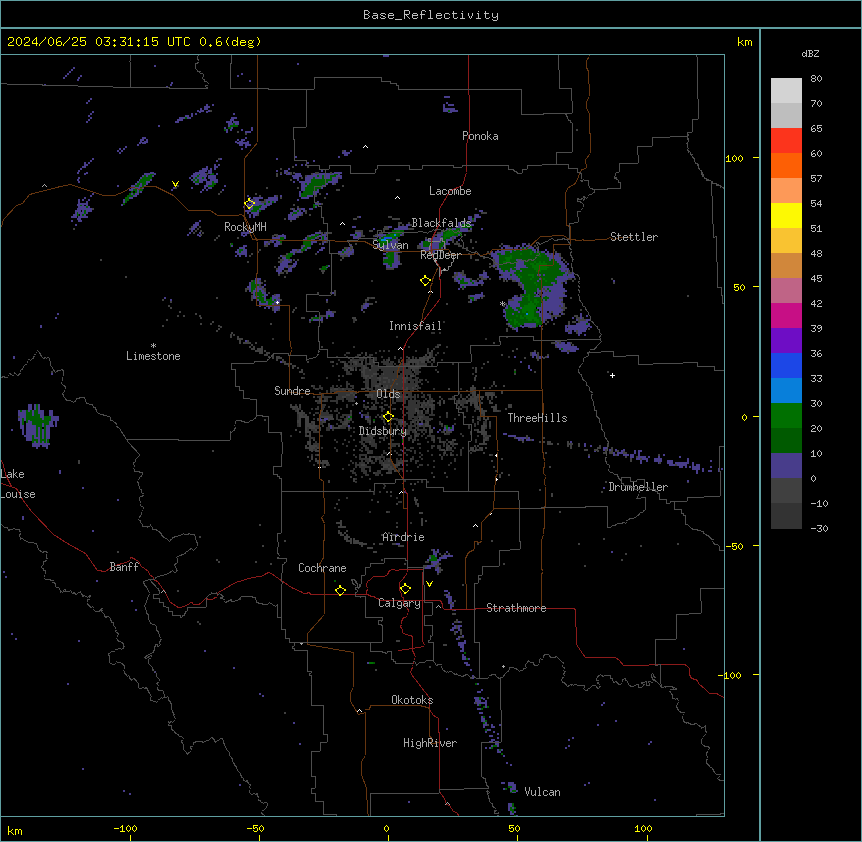Image resolution: width=862 pixels, height=842 pixels.
Task: Click the km unit label at top right
Action: coord(744,42)
